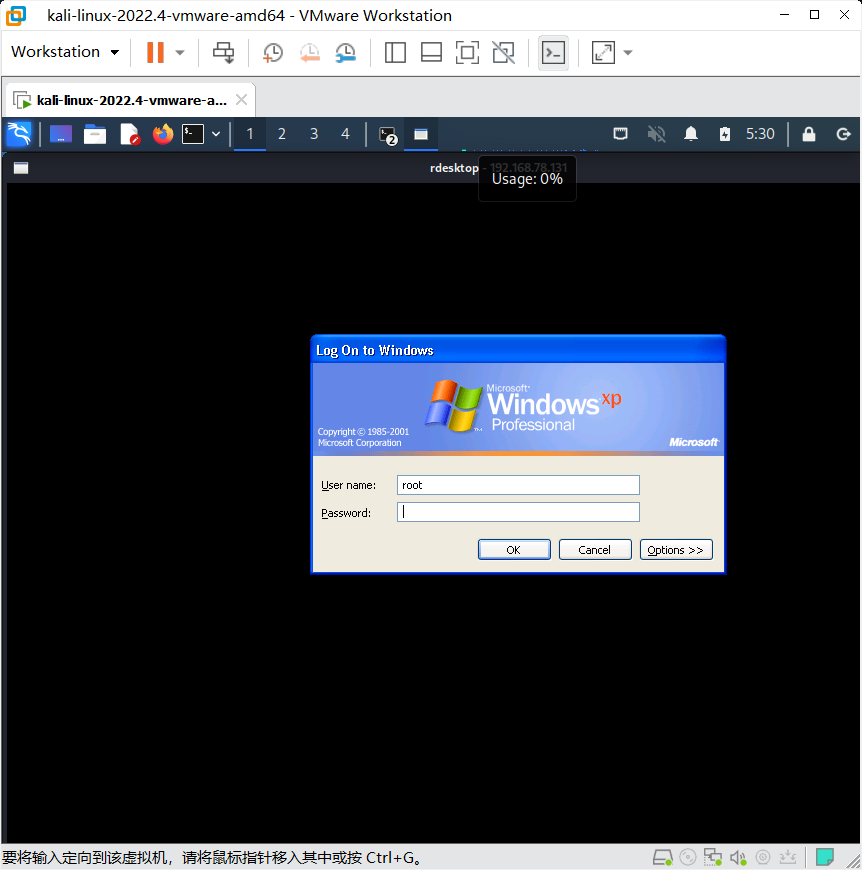Expand the logon Options >> button
This screenshot has width=862, height=870.
pos(676,550)
